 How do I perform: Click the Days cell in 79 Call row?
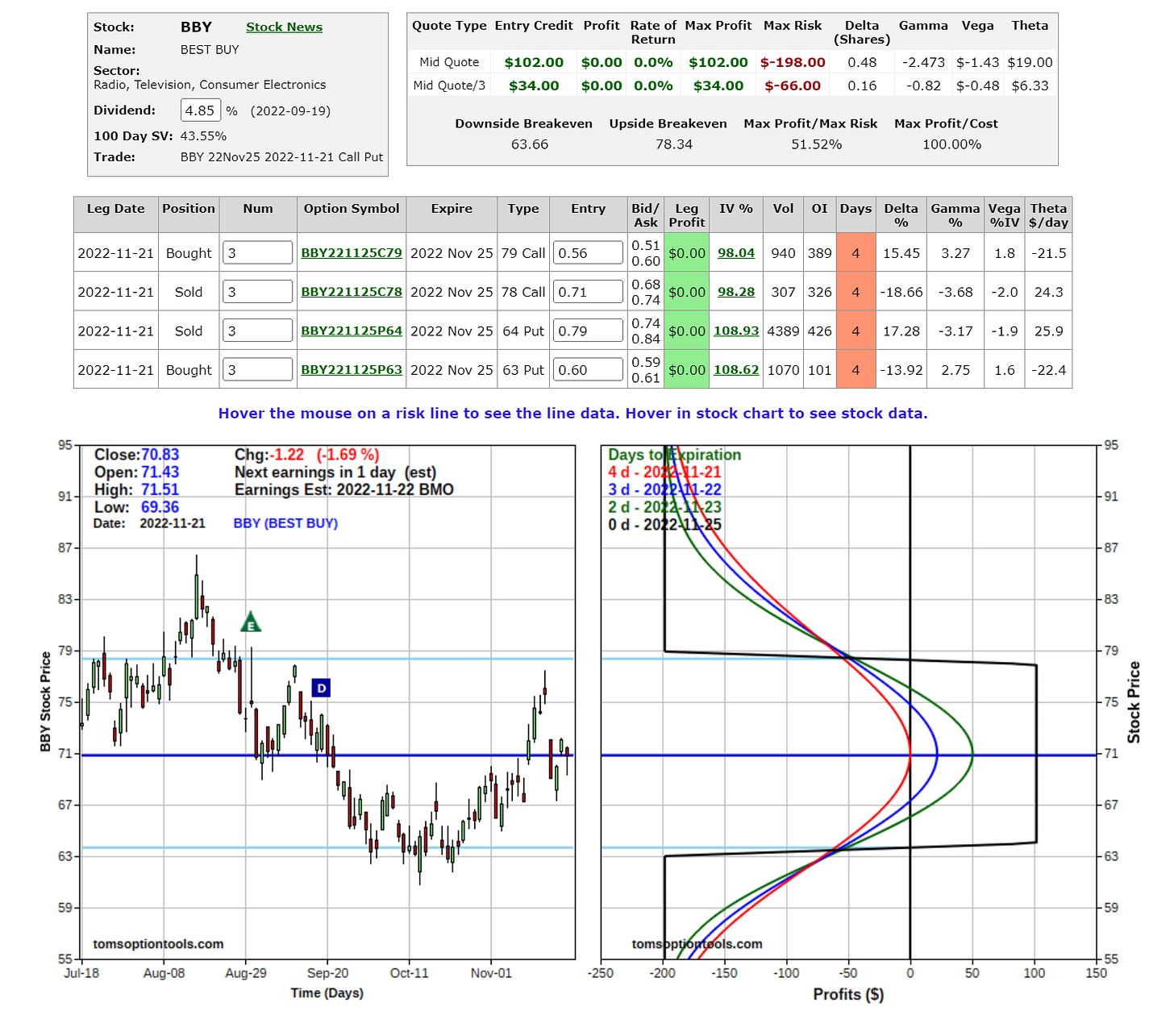pos(856,252)
